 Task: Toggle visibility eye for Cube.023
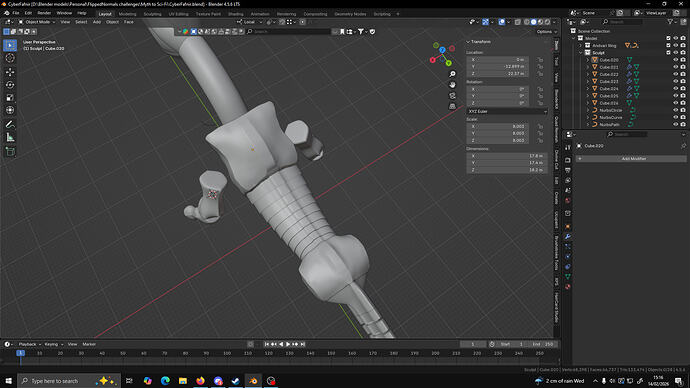coord(675,81)
